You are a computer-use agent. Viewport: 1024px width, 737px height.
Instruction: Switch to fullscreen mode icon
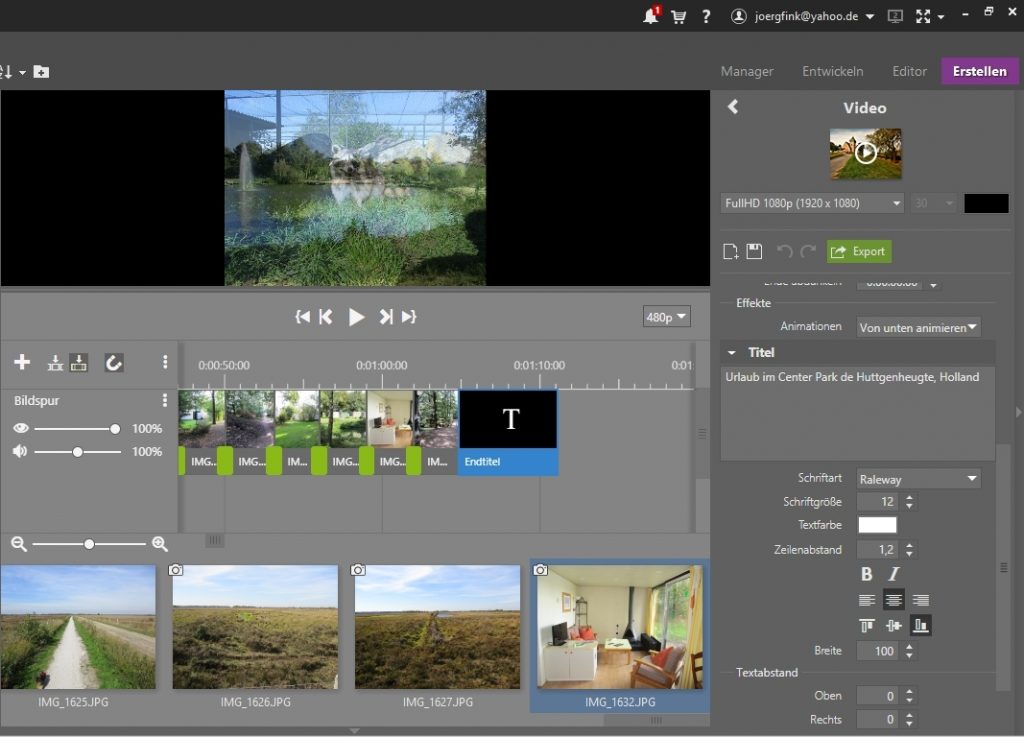923,17
